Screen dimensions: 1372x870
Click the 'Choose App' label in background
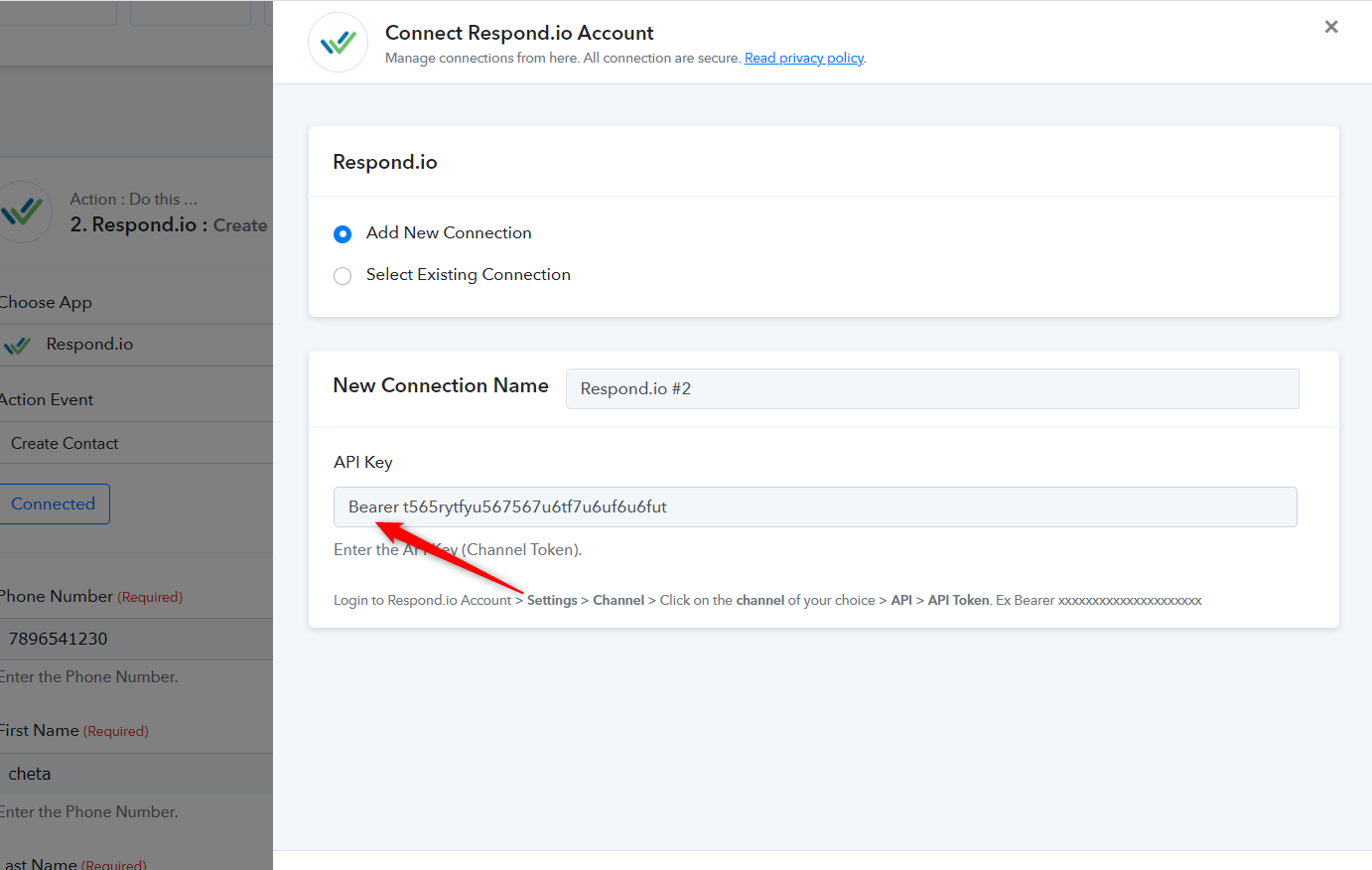(x=46, y=302)
